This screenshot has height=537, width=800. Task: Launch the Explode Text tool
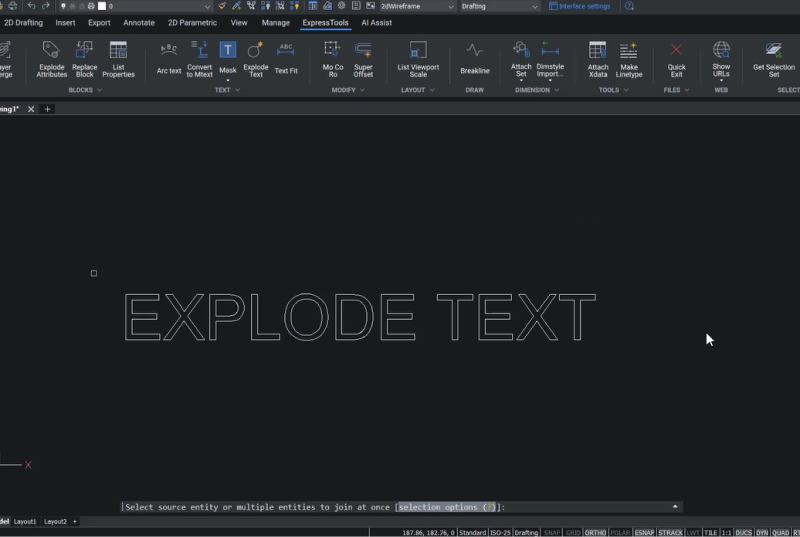coord(256,60)
